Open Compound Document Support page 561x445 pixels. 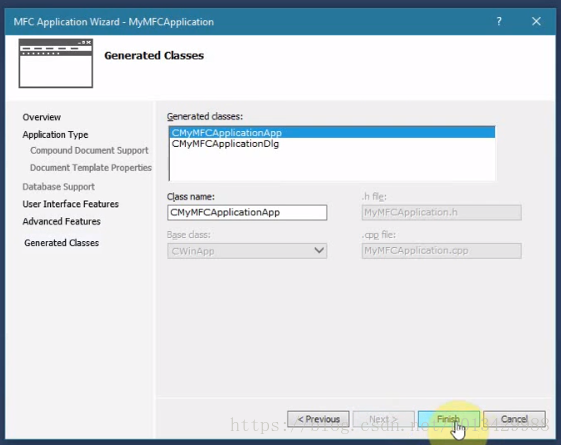click(89, 150)
